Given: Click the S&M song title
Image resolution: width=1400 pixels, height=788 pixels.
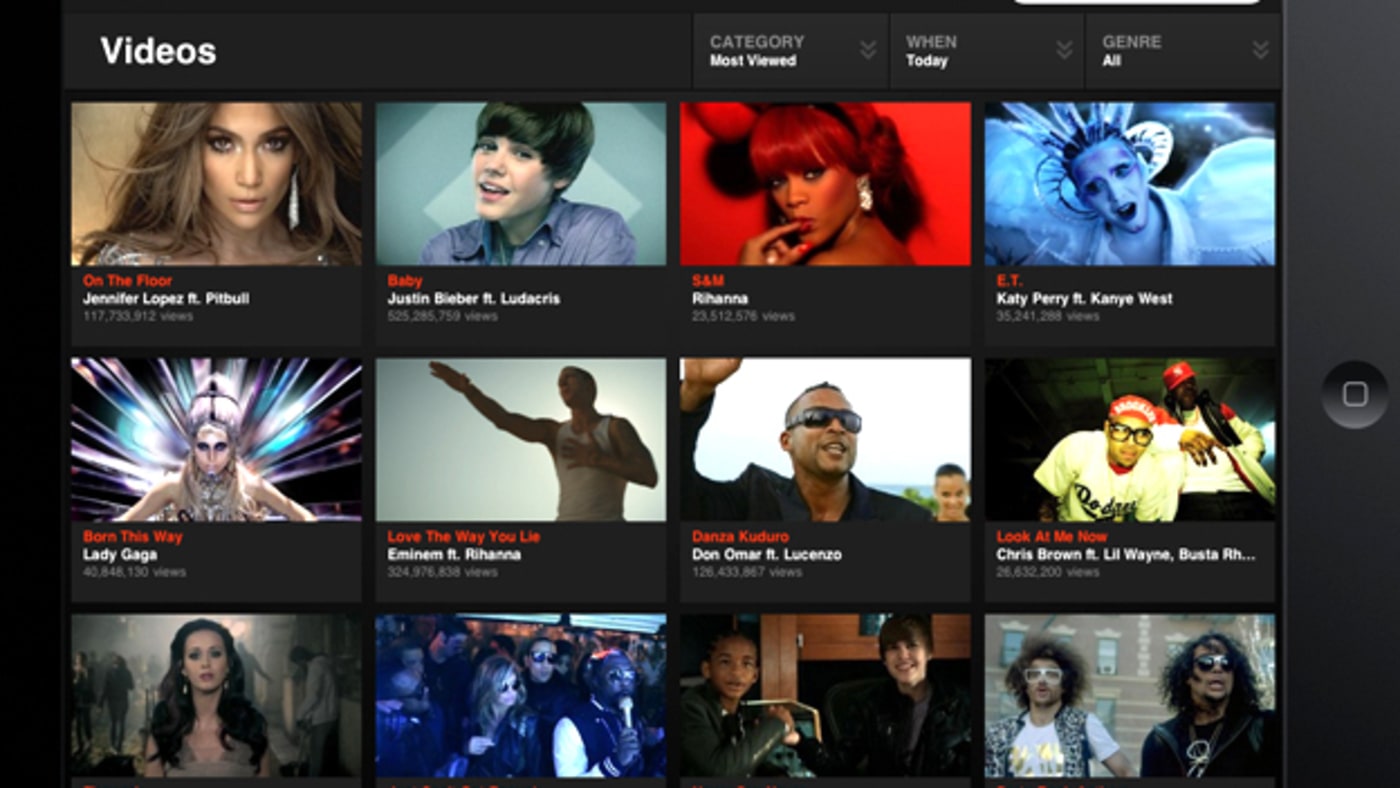Looking at the screenshot, I should [x=707, y=281].
